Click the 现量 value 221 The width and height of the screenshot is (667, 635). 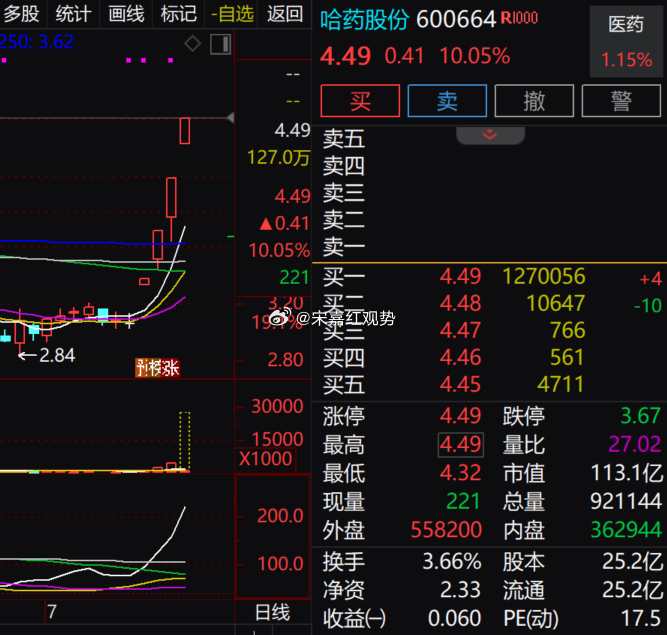click(463, 501)
